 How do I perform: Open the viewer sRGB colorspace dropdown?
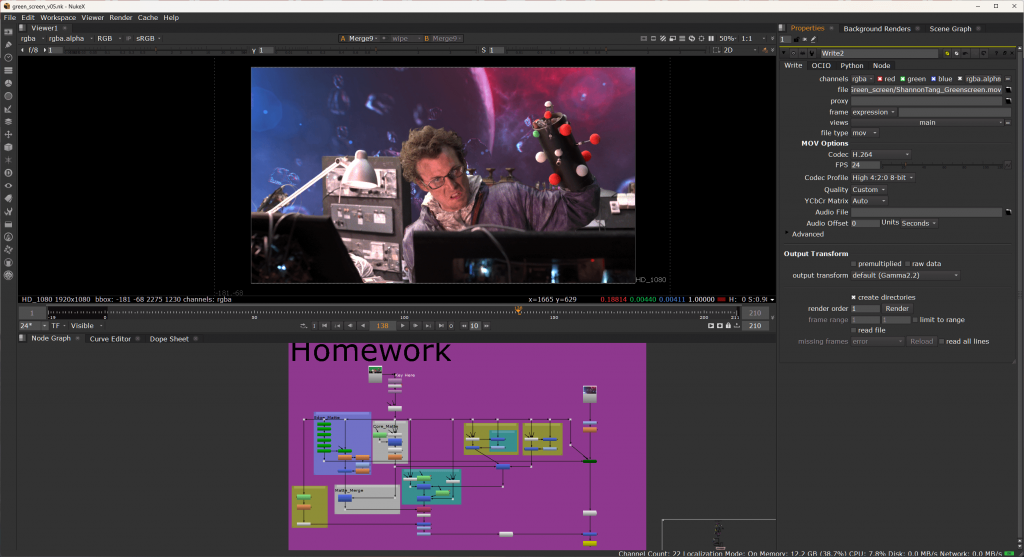click(x=148, y=39)
